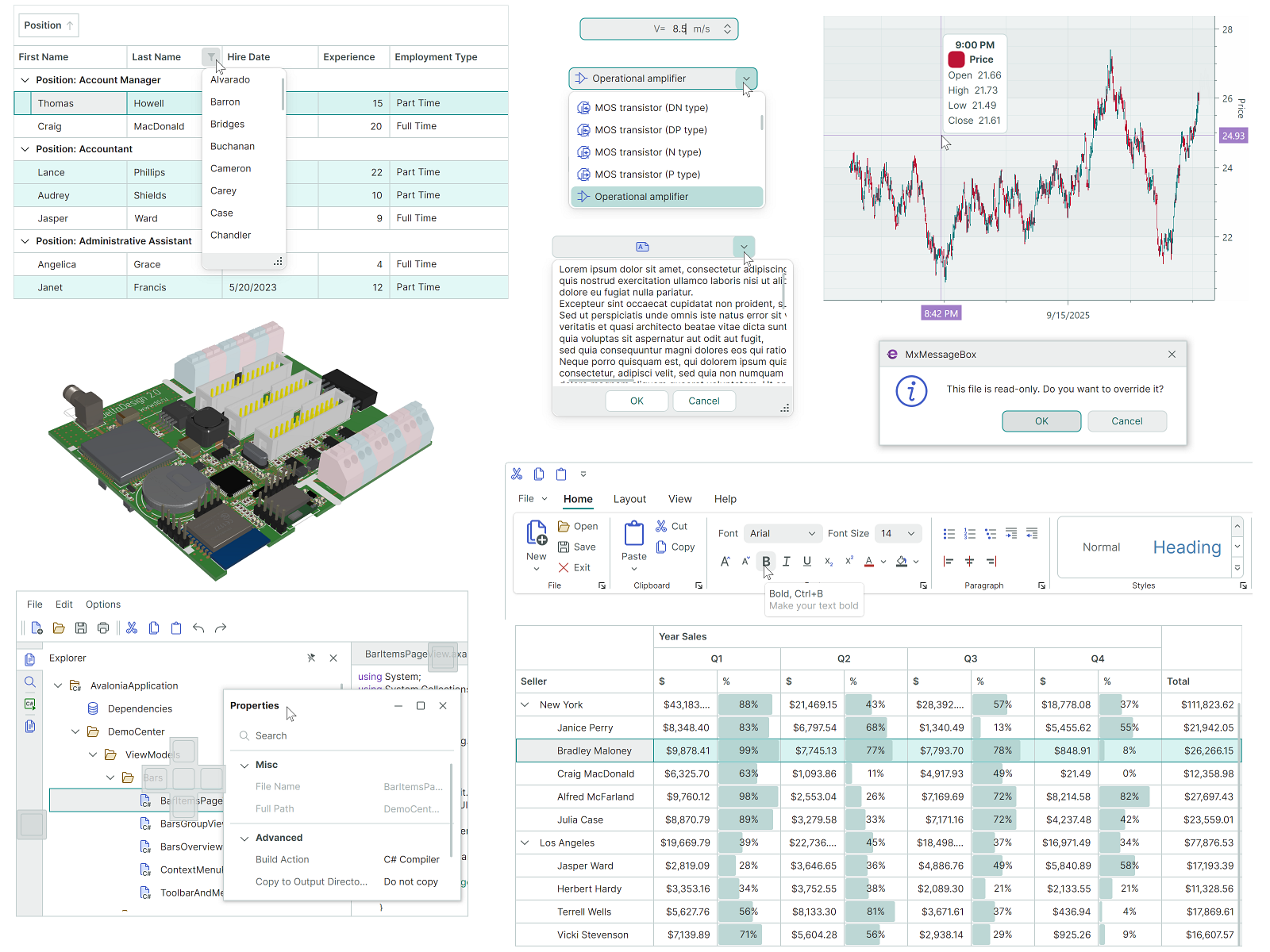Image resolution: width=1270 pixels, height=952 pixels.
Task: Click Cancel in the Lorem ipsum text popup
Action: [703, 401]
